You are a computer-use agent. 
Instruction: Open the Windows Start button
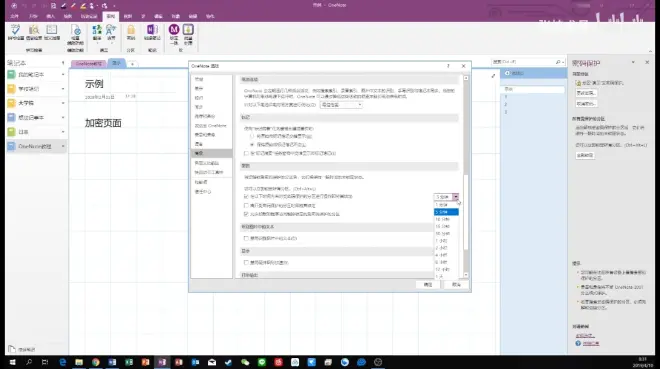pos(12,362)
